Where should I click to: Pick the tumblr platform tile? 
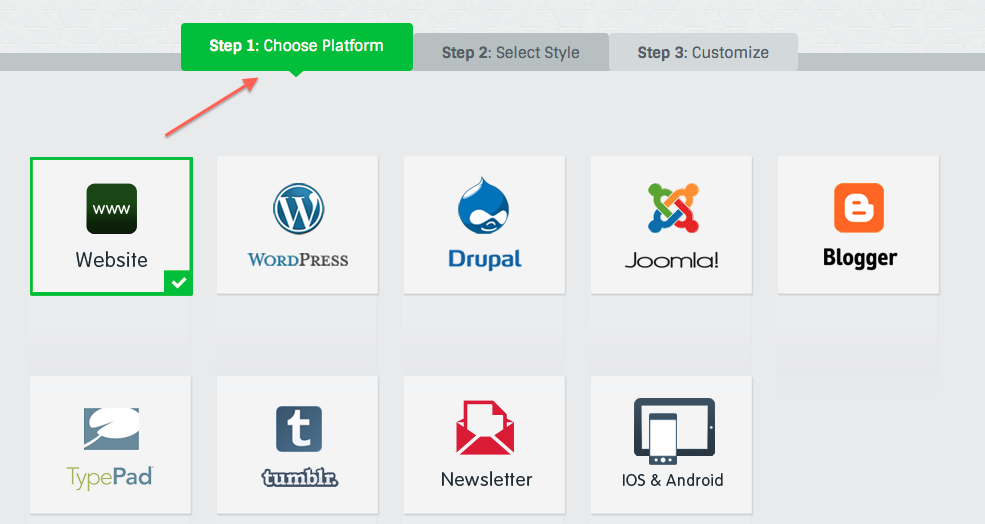(x=298, y=445)
